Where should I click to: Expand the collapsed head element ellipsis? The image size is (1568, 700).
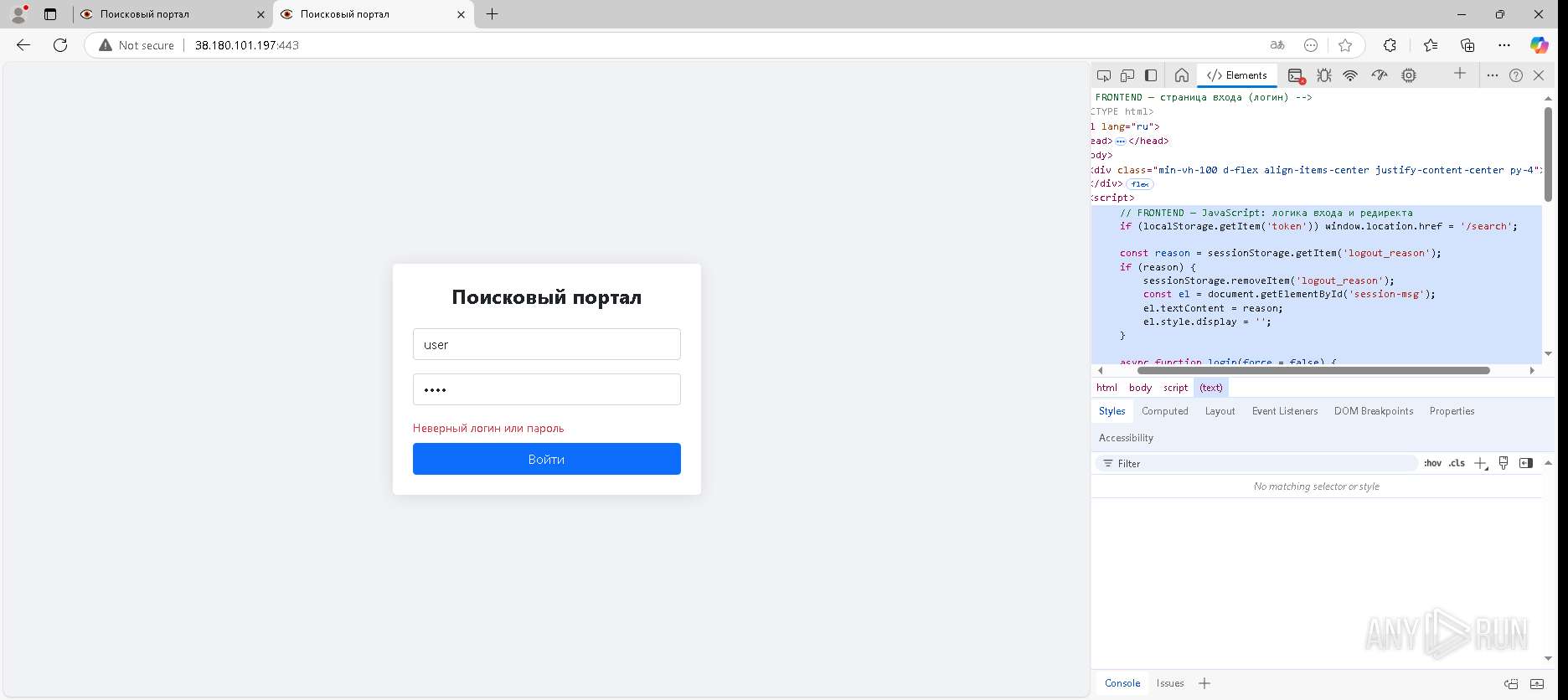[x=1121, y=142]
